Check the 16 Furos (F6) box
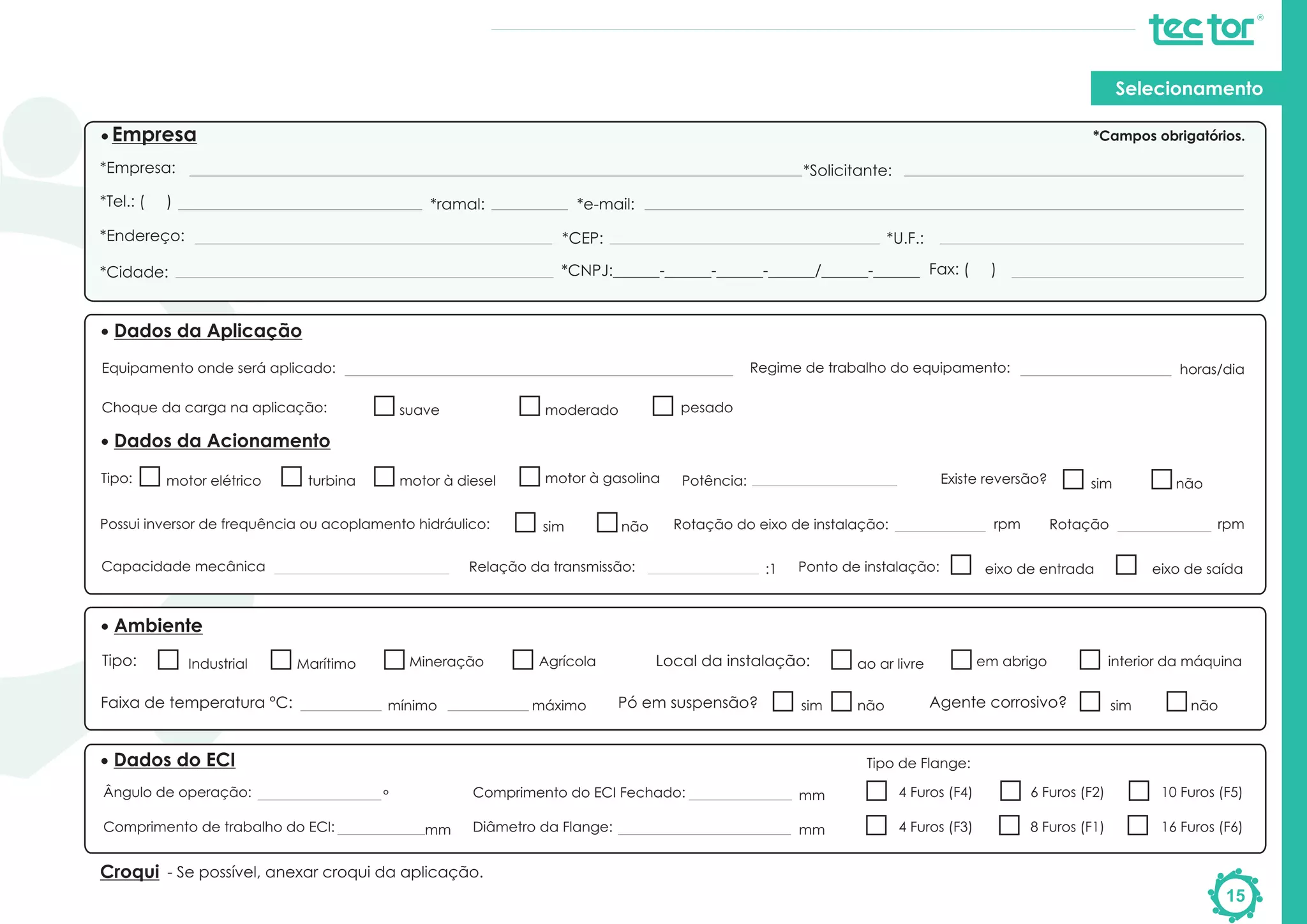 (1137, 825)
